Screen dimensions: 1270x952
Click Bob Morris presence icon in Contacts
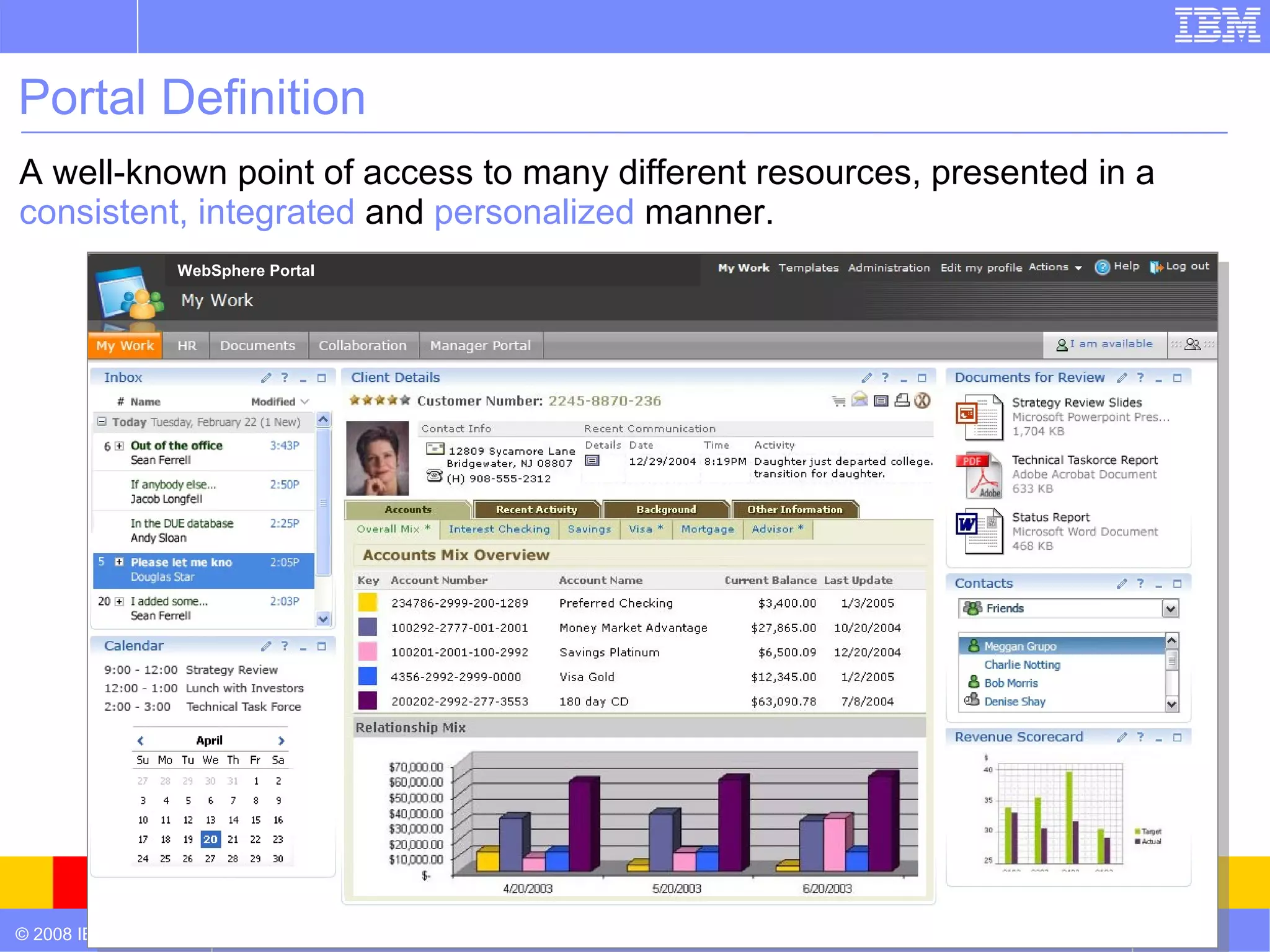tap(974, 682)
